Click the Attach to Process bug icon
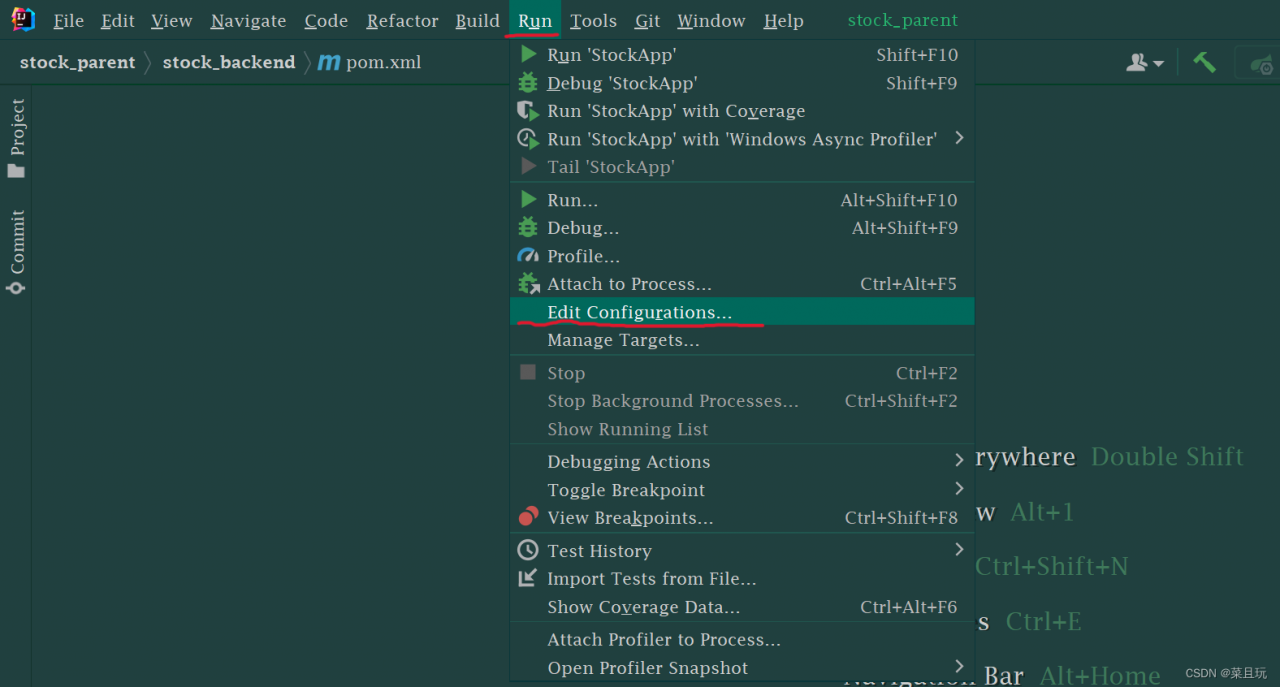This screenshot has height=687, width=1280. pos(528,284)
